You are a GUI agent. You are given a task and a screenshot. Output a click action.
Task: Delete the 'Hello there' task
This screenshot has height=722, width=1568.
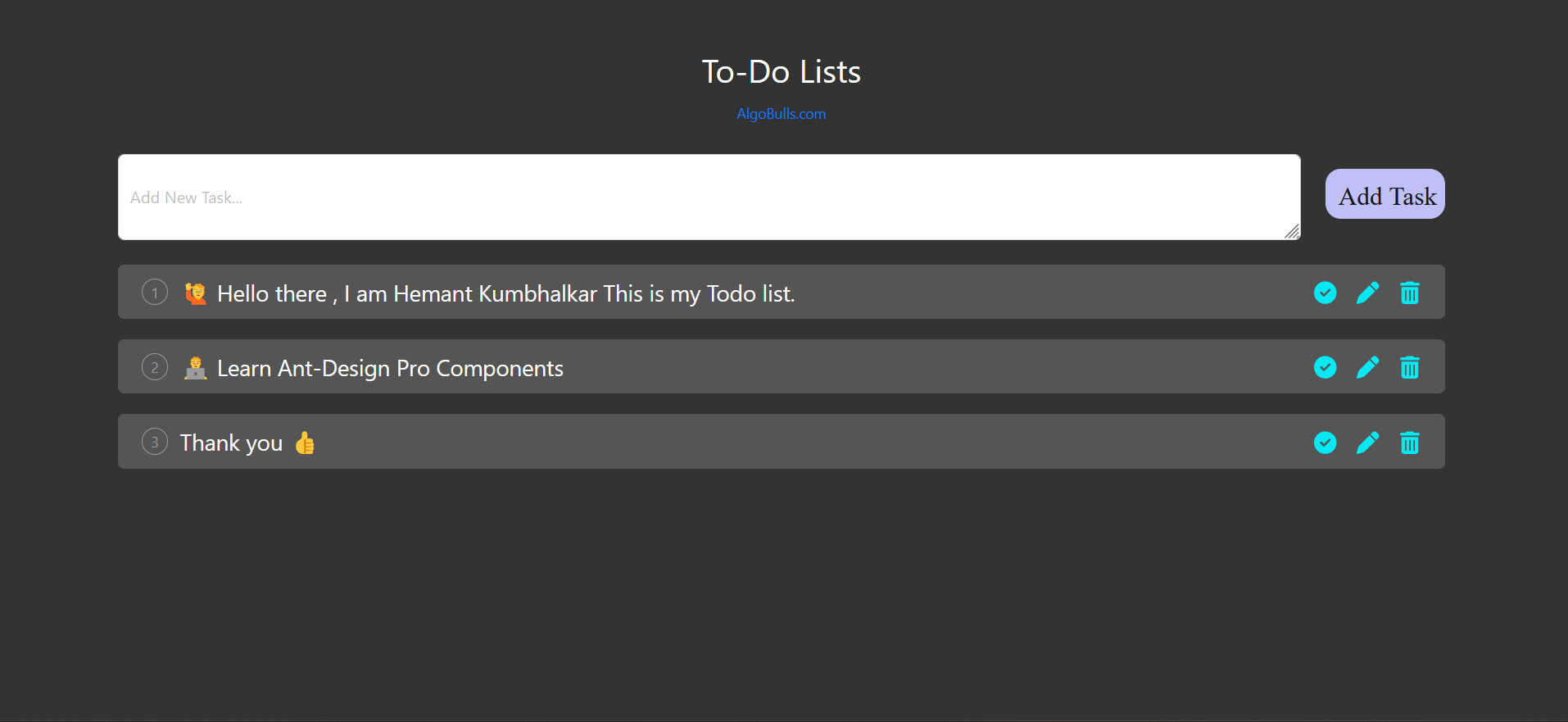(1409, 293)
